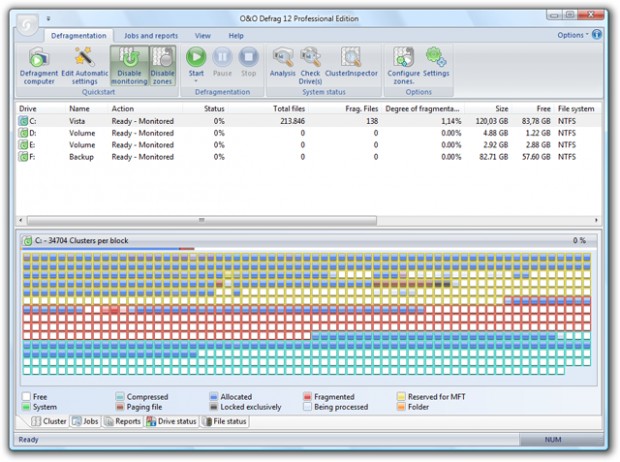This screenshot has height=462, width=620.
Task: Select the C: drive icon
Action: pos(23,121)
